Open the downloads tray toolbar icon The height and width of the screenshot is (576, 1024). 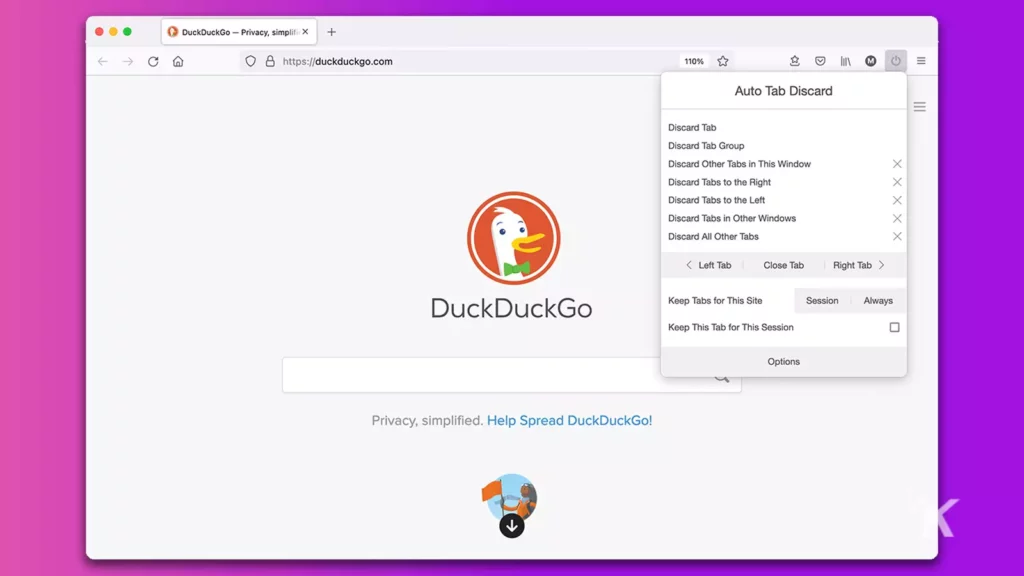click(795, 61)
